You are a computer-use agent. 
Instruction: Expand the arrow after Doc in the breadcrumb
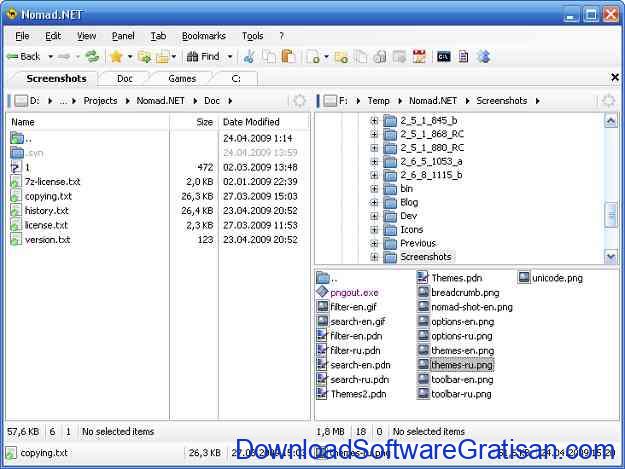(x=230, y=101)
